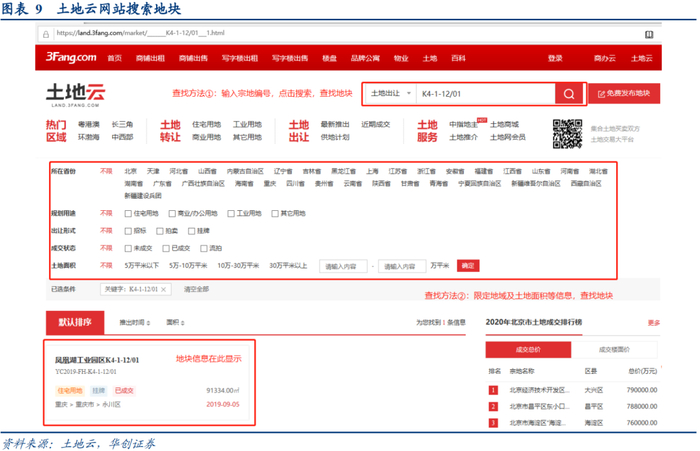
Task: Open 北京市昌平区东小口 ranking entry
Action: (x=539, y=406)
